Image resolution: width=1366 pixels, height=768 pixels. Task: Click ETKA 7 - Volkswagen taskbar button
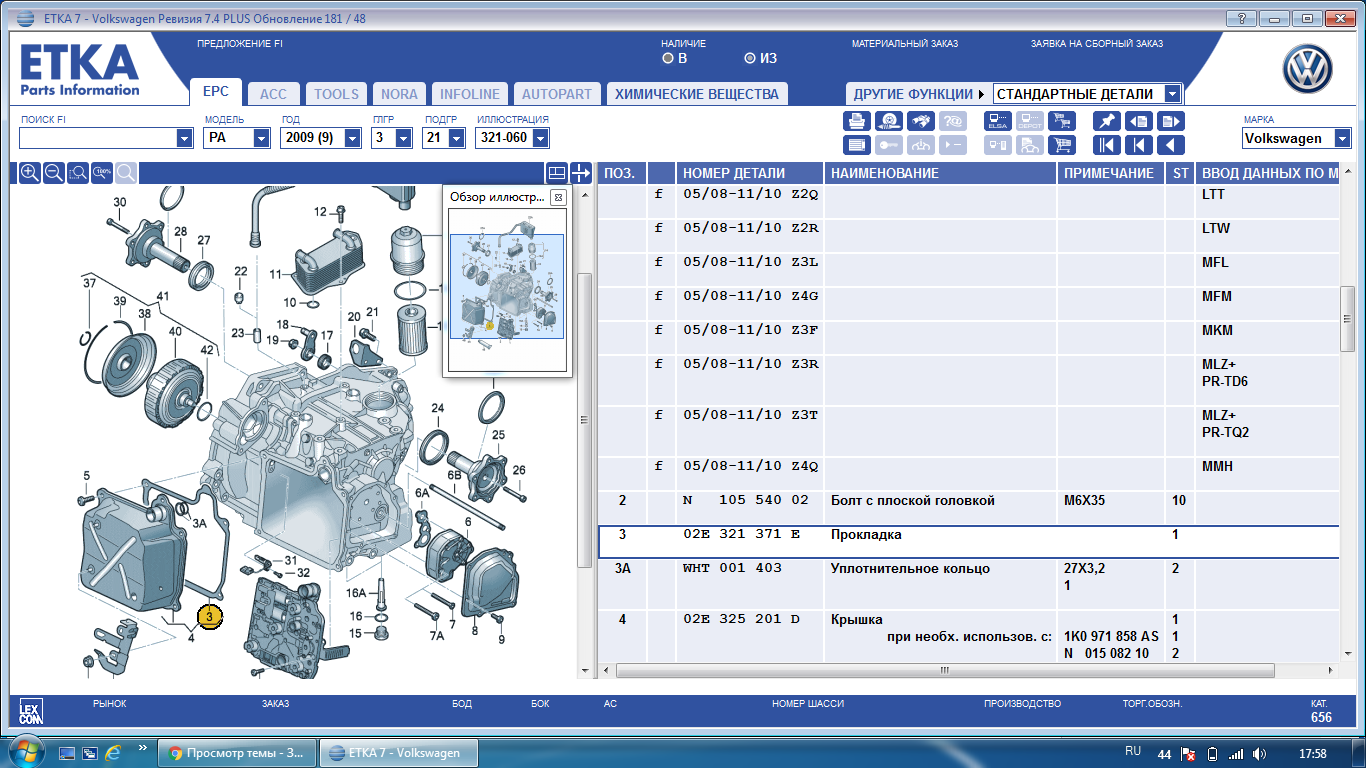tap(399, 753)
